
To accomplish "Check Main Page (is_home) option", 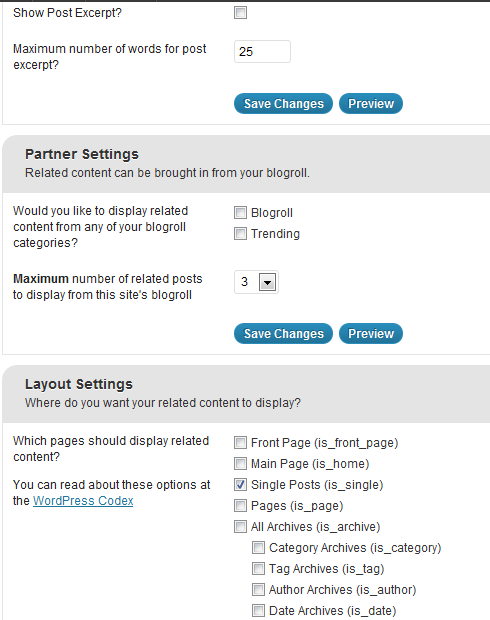I will 240,463.
